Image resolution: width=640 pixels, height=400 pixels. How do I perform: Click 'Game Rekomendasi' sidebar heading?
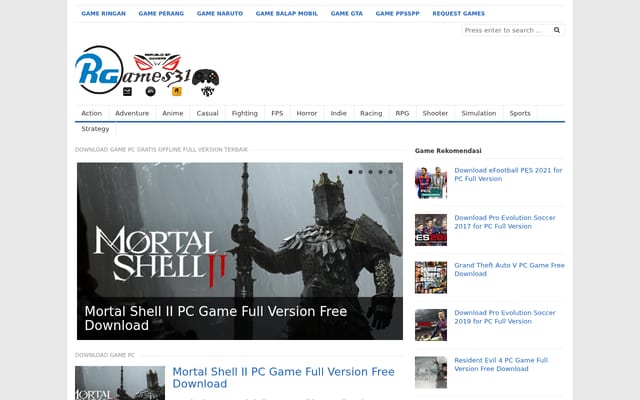click(x=448, y=151)
